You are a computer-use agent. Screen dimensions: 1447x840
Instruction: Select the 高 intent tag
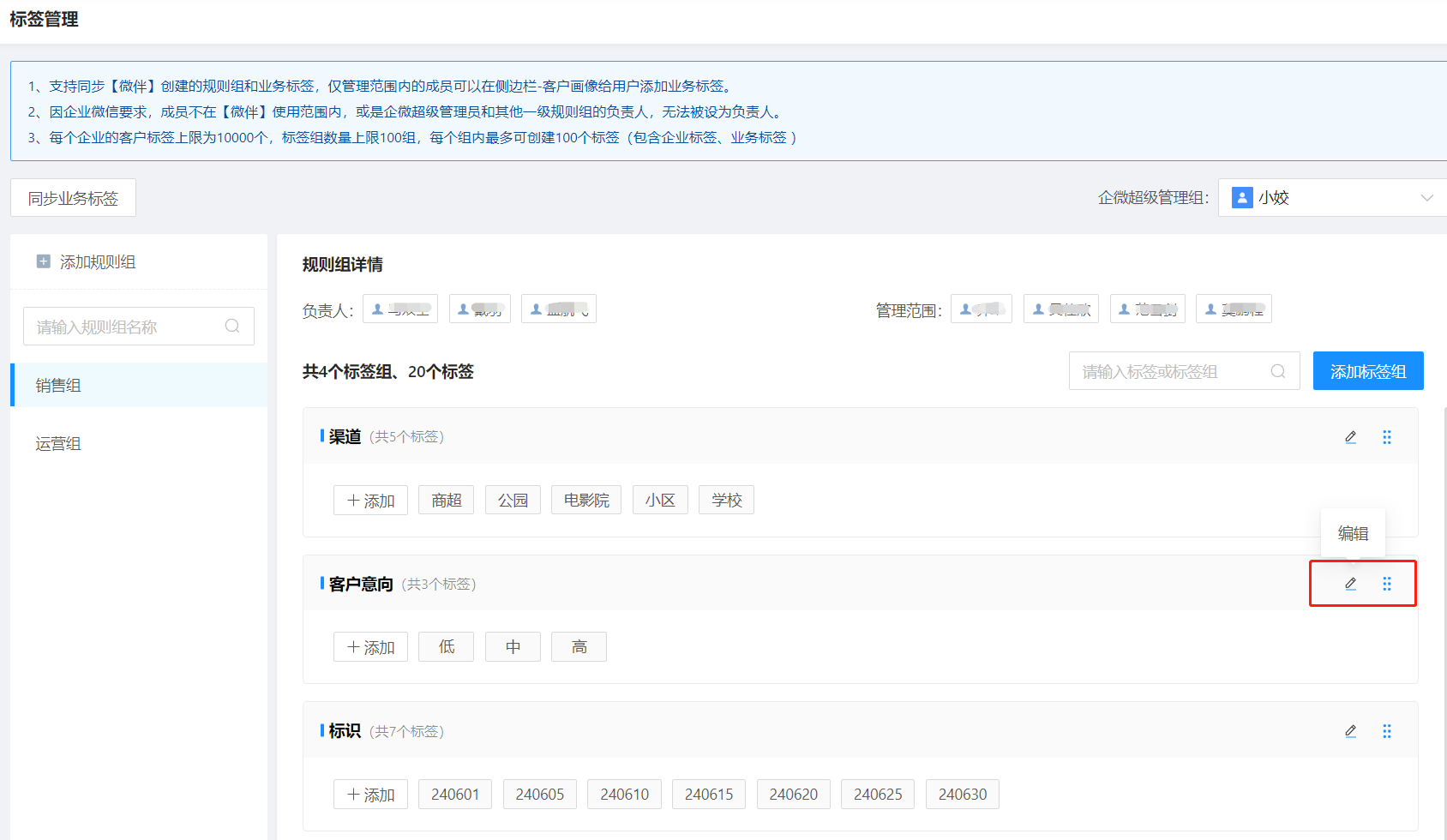pyautogui.click(x=579, y=647)
